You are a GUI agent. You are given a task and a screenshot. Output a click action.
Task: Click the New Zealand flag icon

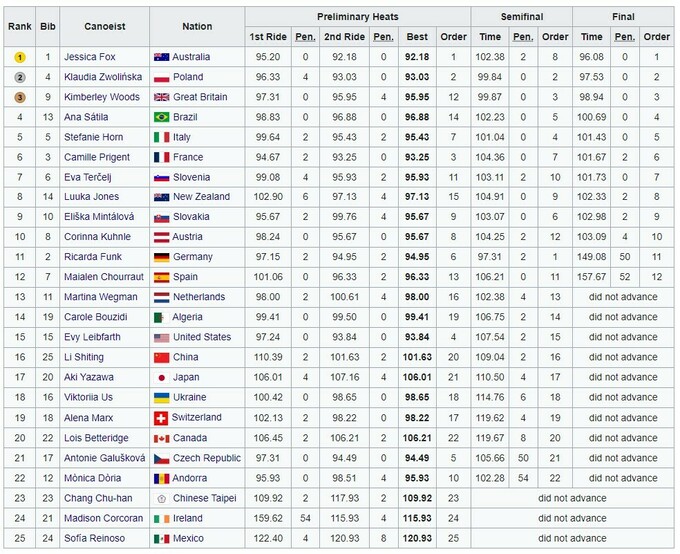(161, 197)
